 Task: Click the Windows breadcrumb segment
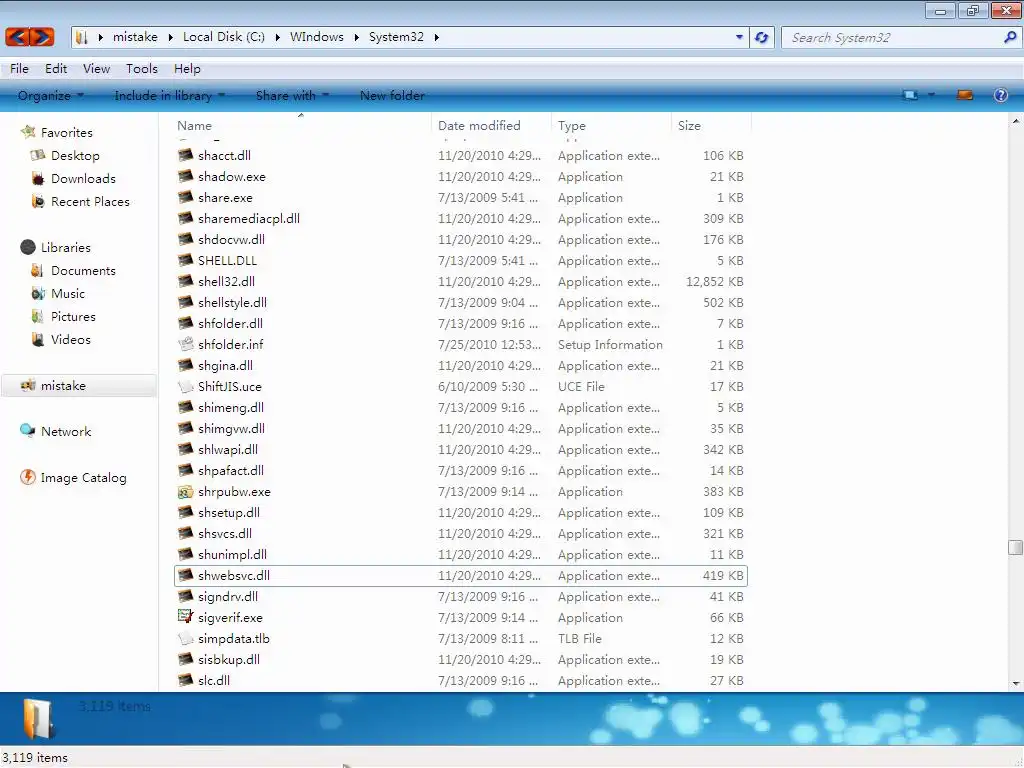(x=317, y=37)
